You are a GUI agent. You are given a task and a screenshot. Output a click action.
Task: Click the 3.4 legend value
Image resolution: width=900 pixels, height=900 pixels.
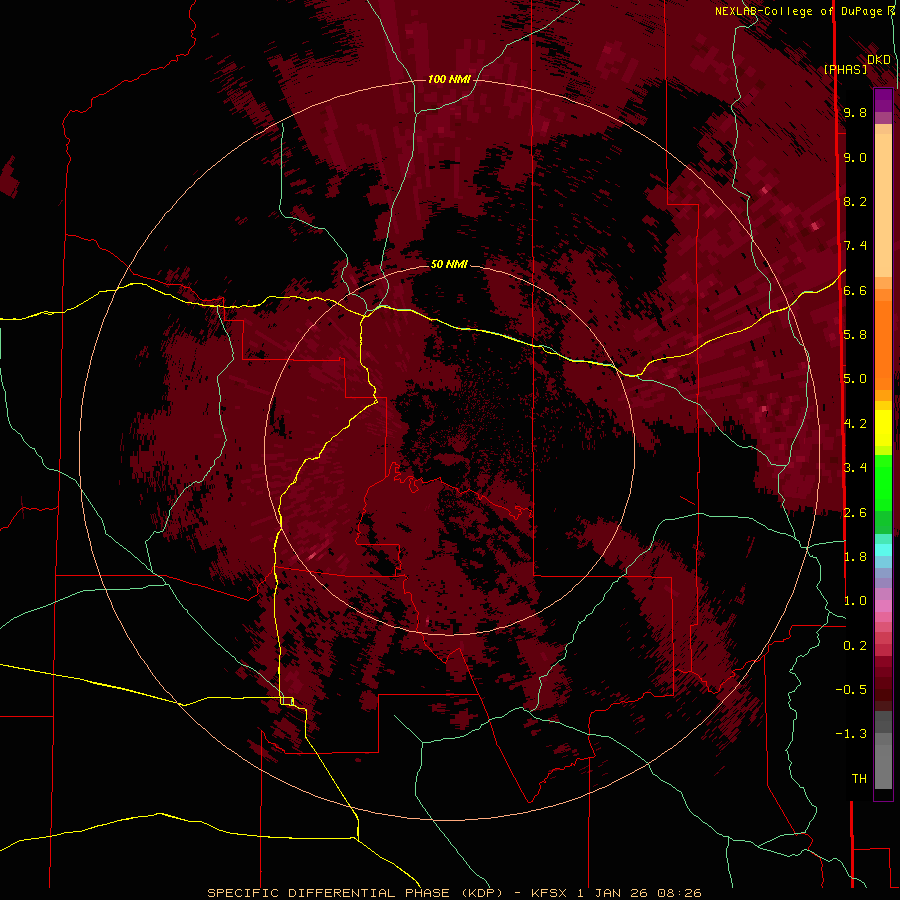click(x=855, y=468)
